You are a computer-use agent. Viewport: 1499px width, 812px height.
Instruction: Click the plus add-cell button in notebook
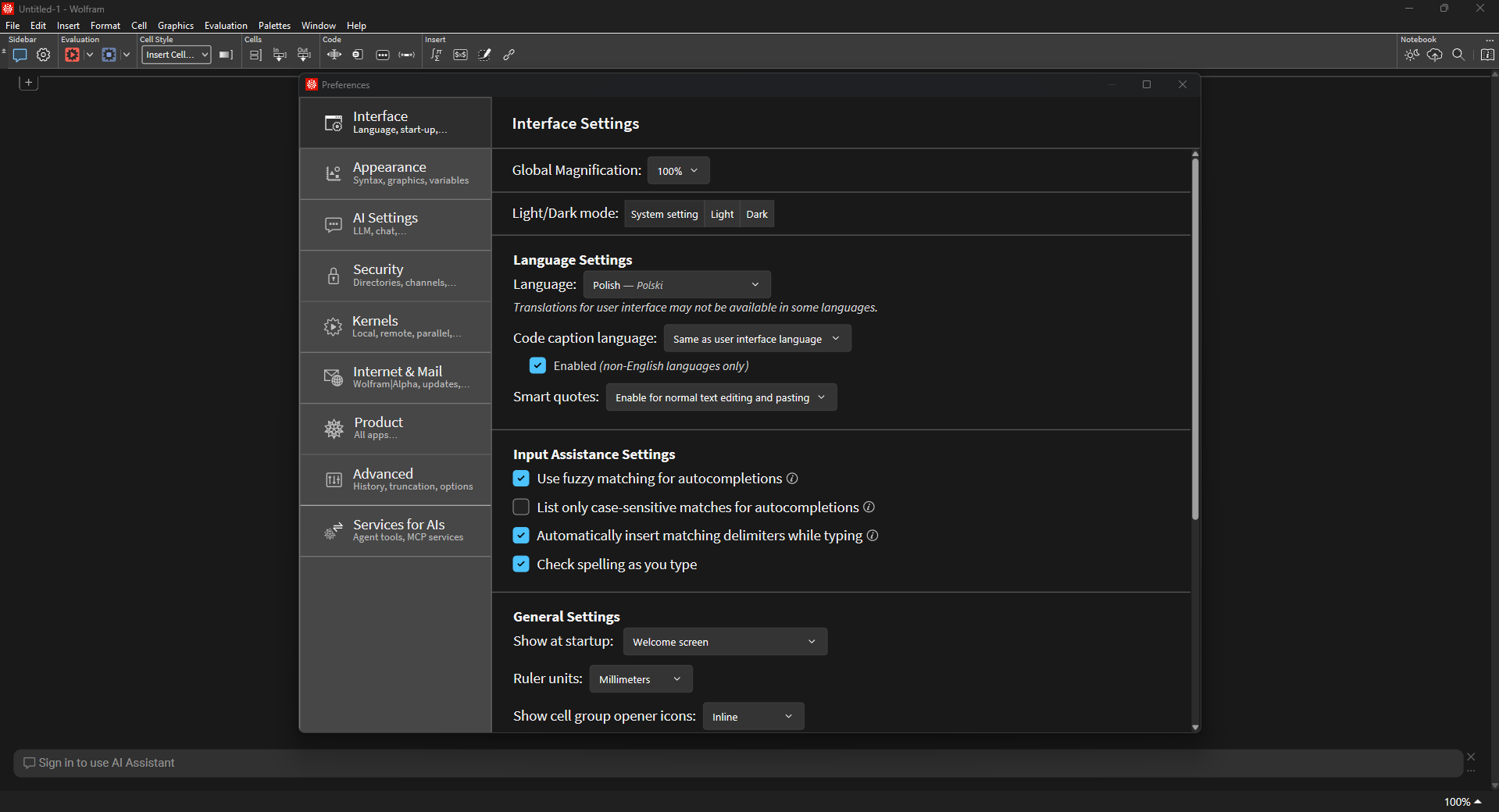coord(28,82)
